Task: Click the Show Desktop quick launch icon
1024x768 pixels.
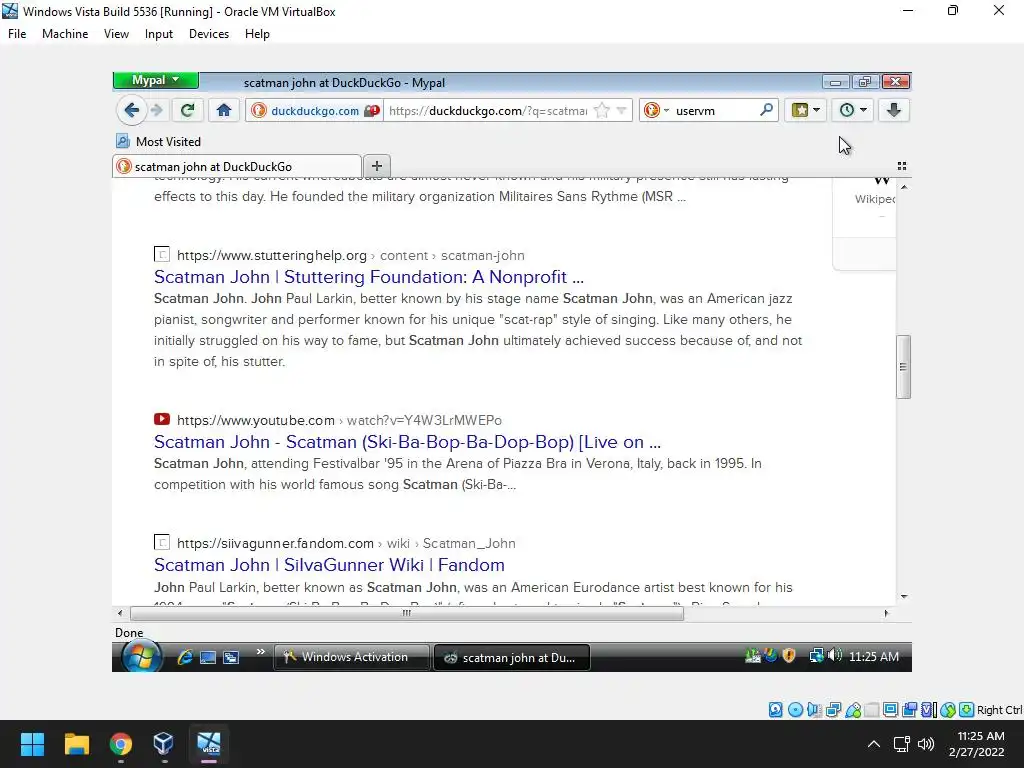Action: coord(208,658)
